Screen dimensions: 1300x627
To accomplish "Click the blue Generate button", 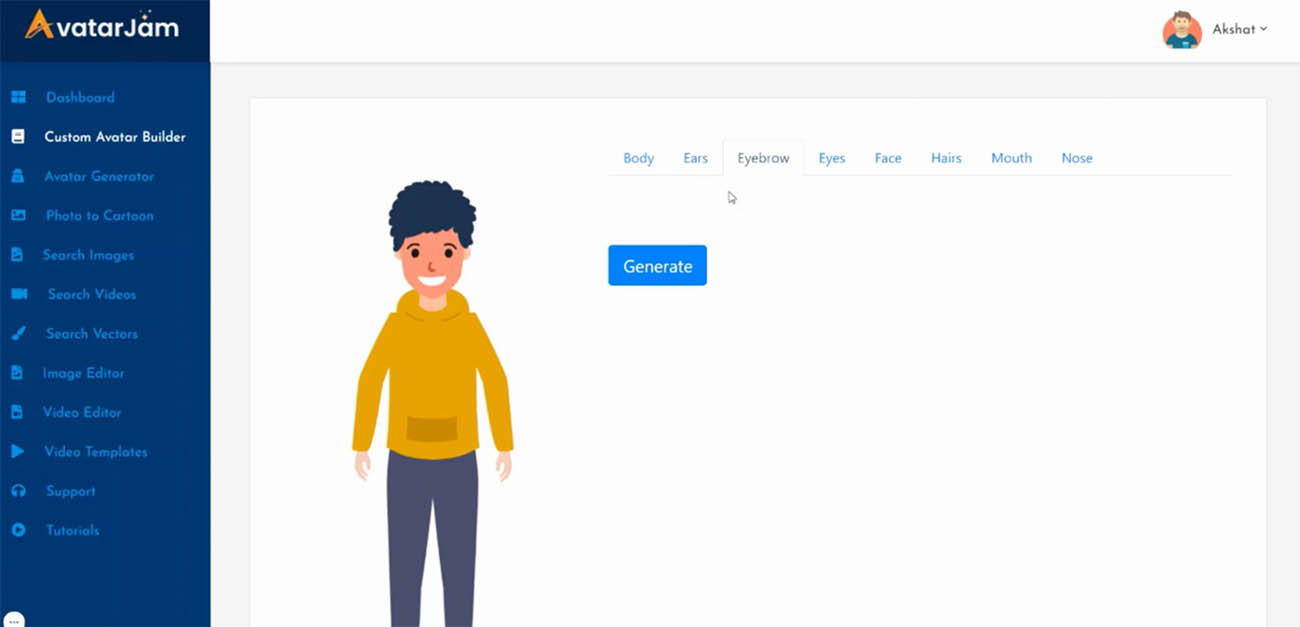I will pyautogui.click(x=657, y=265).
